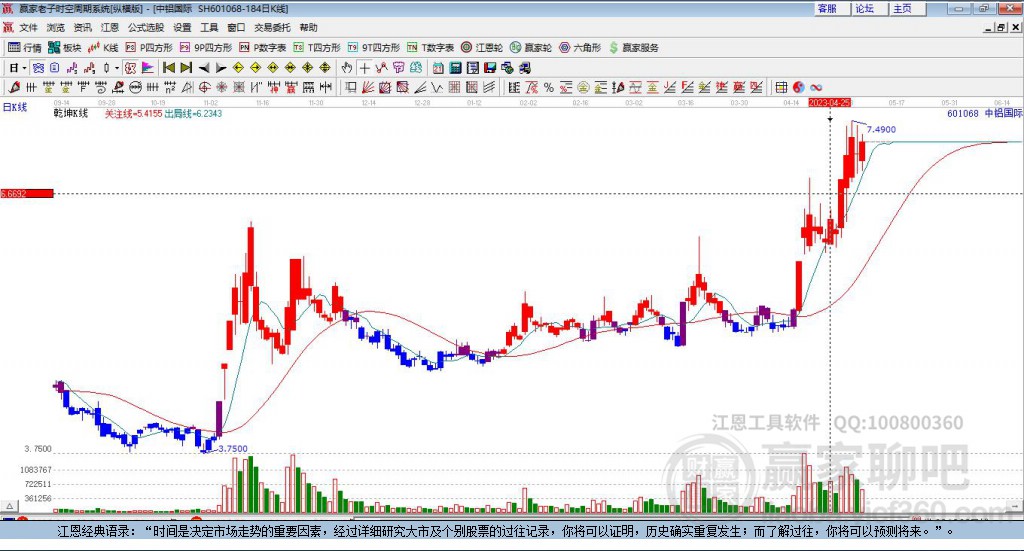Open the 板块 sector view
Image resolution: width=1024 pixels, height=551 pixels.
(65, 48)
